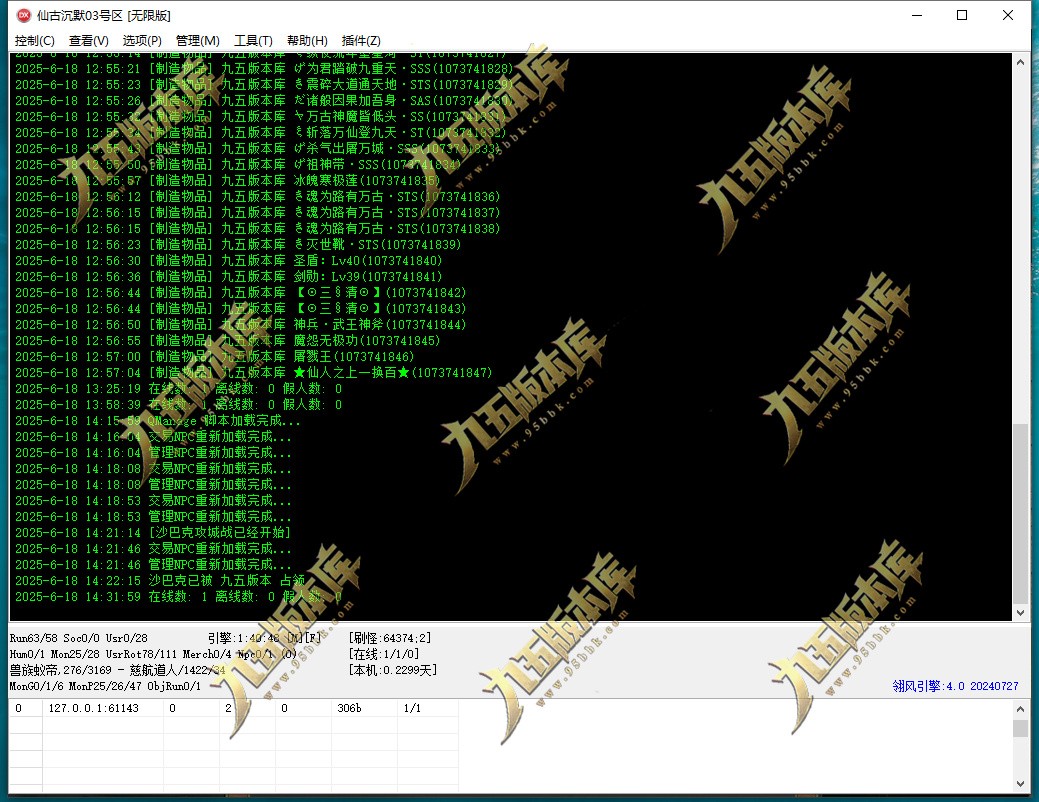The image size is (1039, 802).
Task: Open the 选项(P) menu
Action: (x=142, y=40)
